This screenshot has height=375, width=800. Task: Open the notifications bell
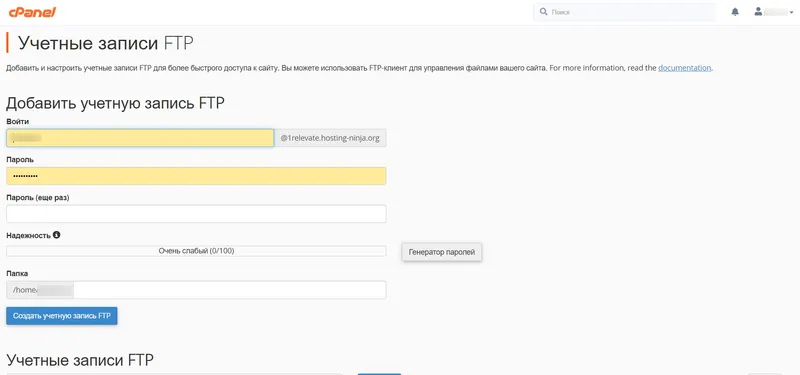[735, 12]
